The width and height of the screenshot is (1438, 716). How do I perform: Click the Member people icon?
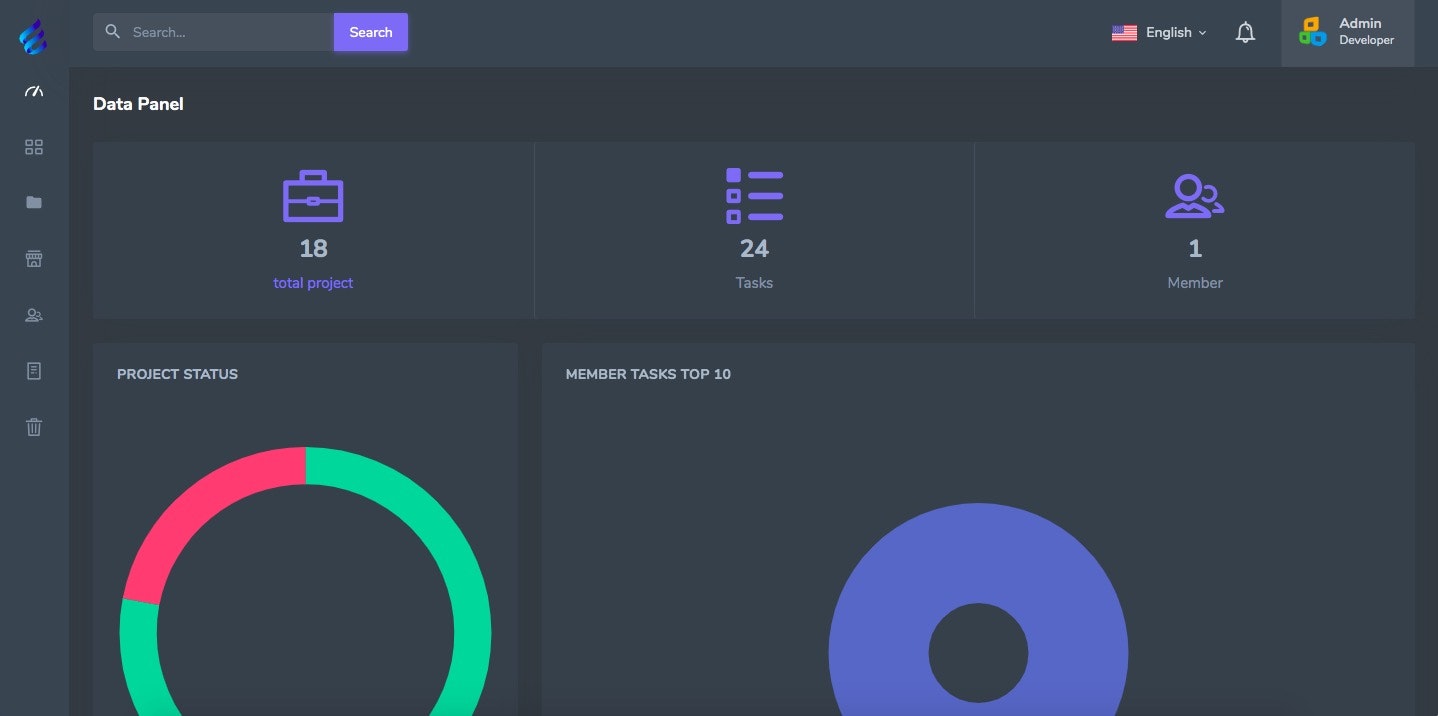click(1195, 196)
